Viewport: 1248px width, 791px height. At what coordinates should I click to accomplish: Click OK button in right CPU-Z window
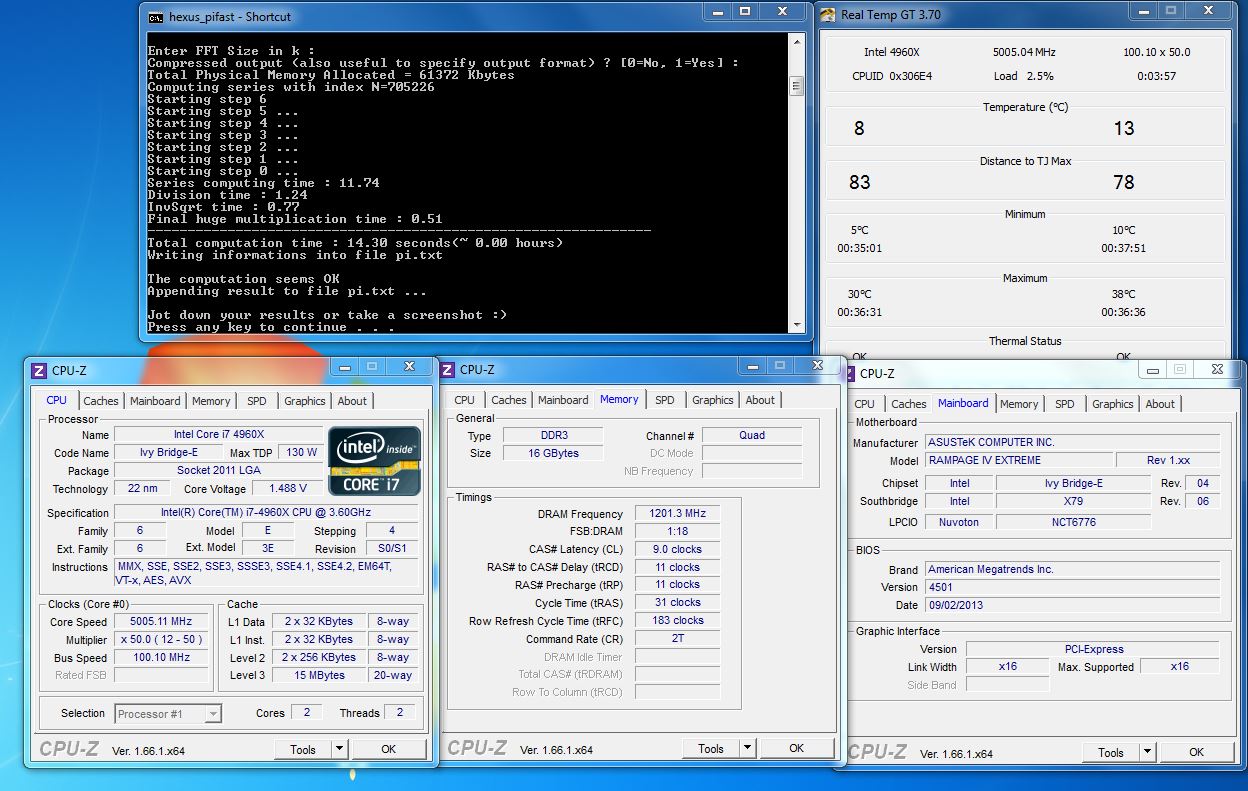coord(1196,752)
